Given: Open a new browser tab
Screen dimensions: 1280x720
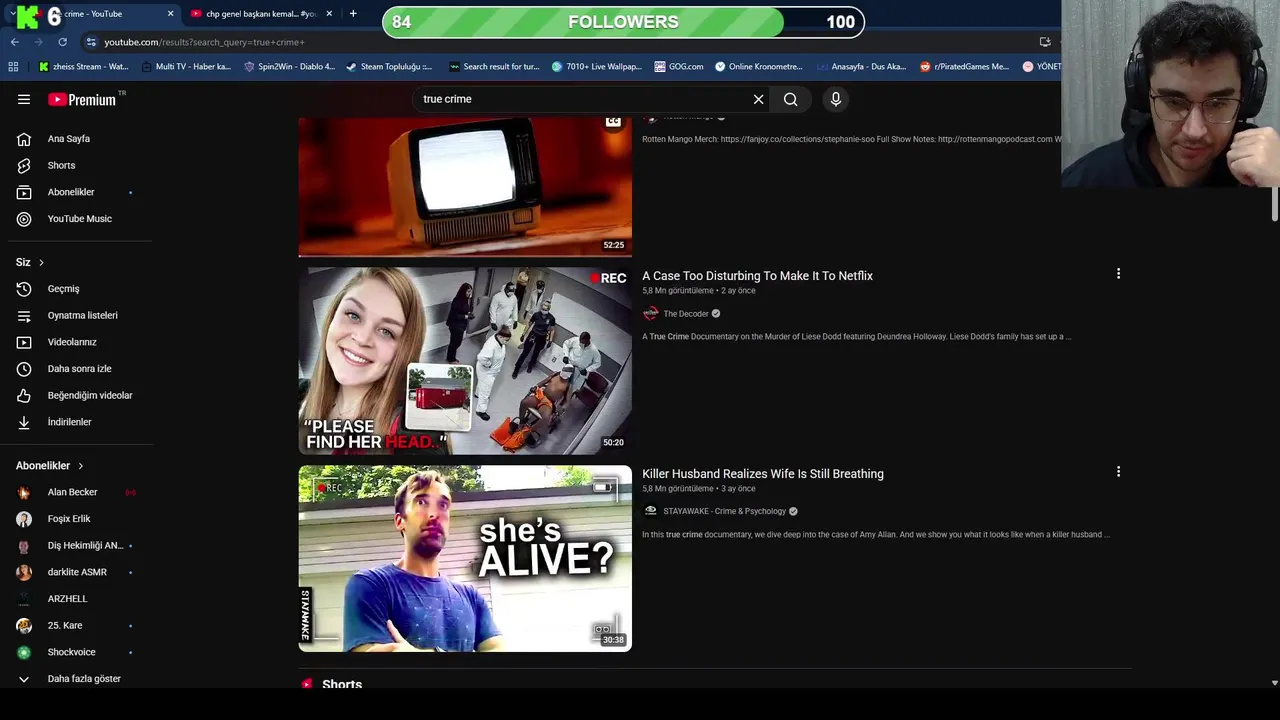Looking at the screenshot, I should tap(353, 14).
